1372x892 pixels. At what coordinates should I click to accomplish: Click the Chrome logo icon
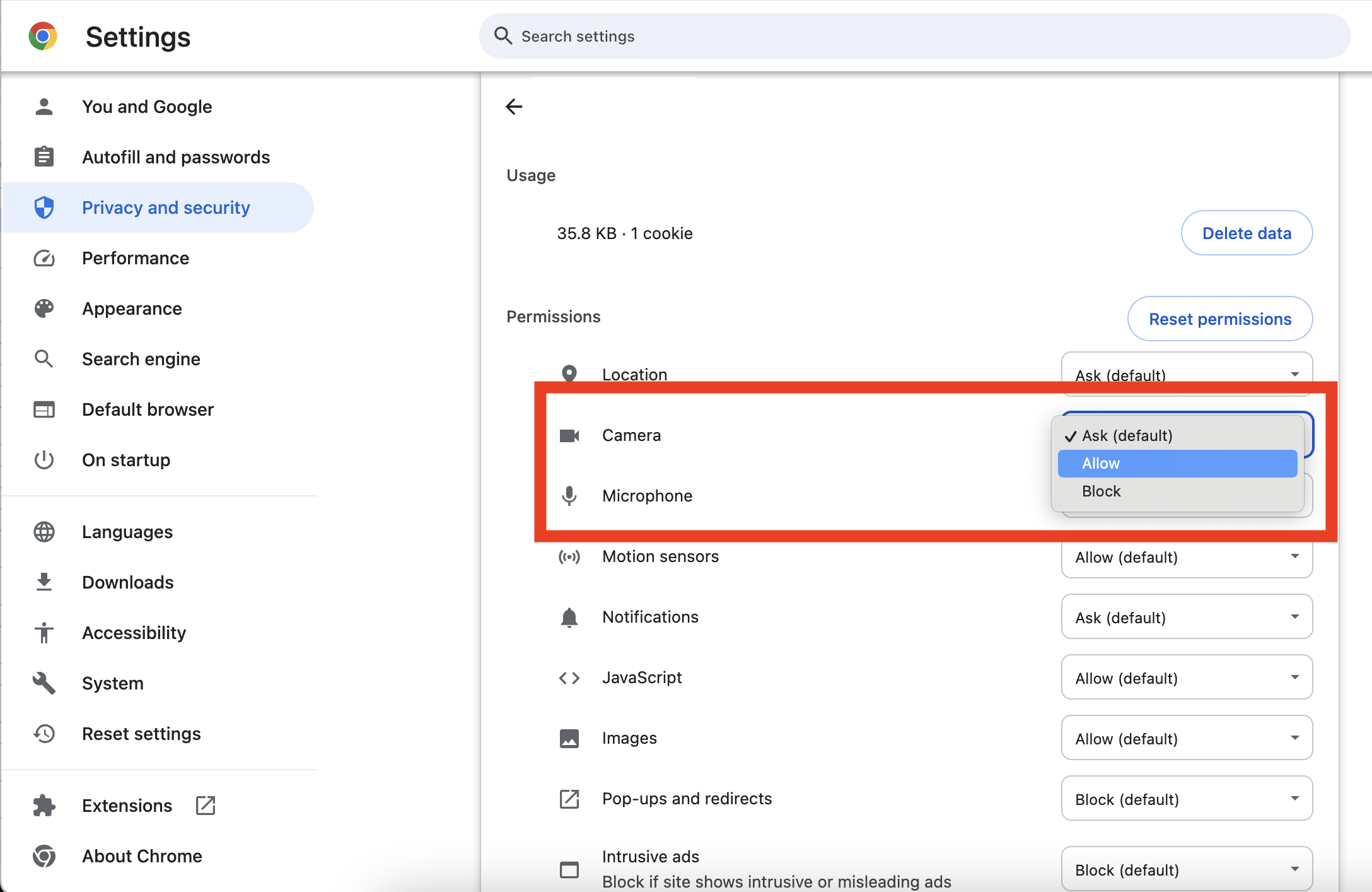pos(43,37)
